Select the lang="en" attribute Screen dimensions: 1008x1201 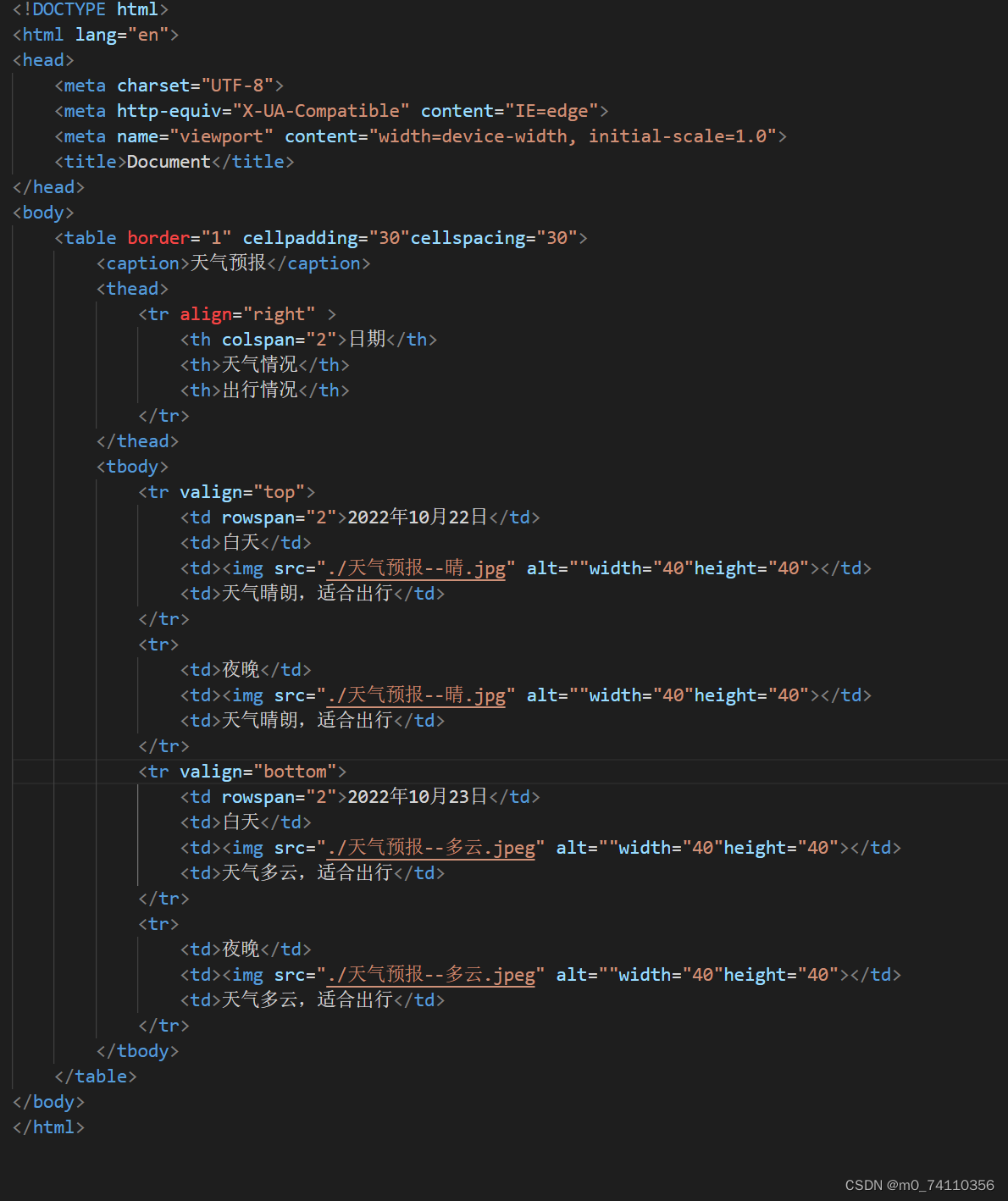[x=121, y=35]
